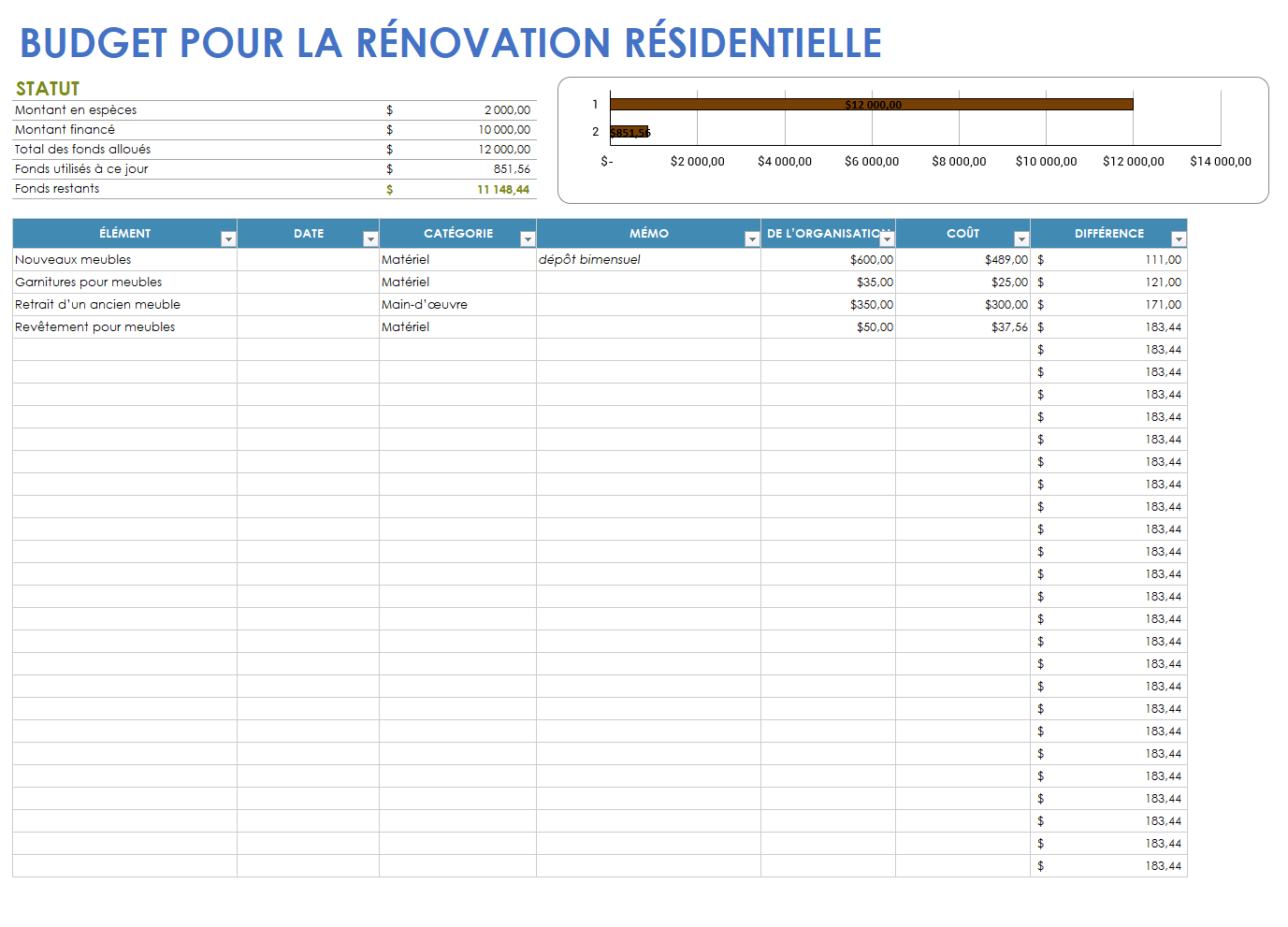Open the DIFFÉRENCE column filter dropdown
This screenshot has height=927, width=1288.
pyautogui.click(x=1179, y=239)
